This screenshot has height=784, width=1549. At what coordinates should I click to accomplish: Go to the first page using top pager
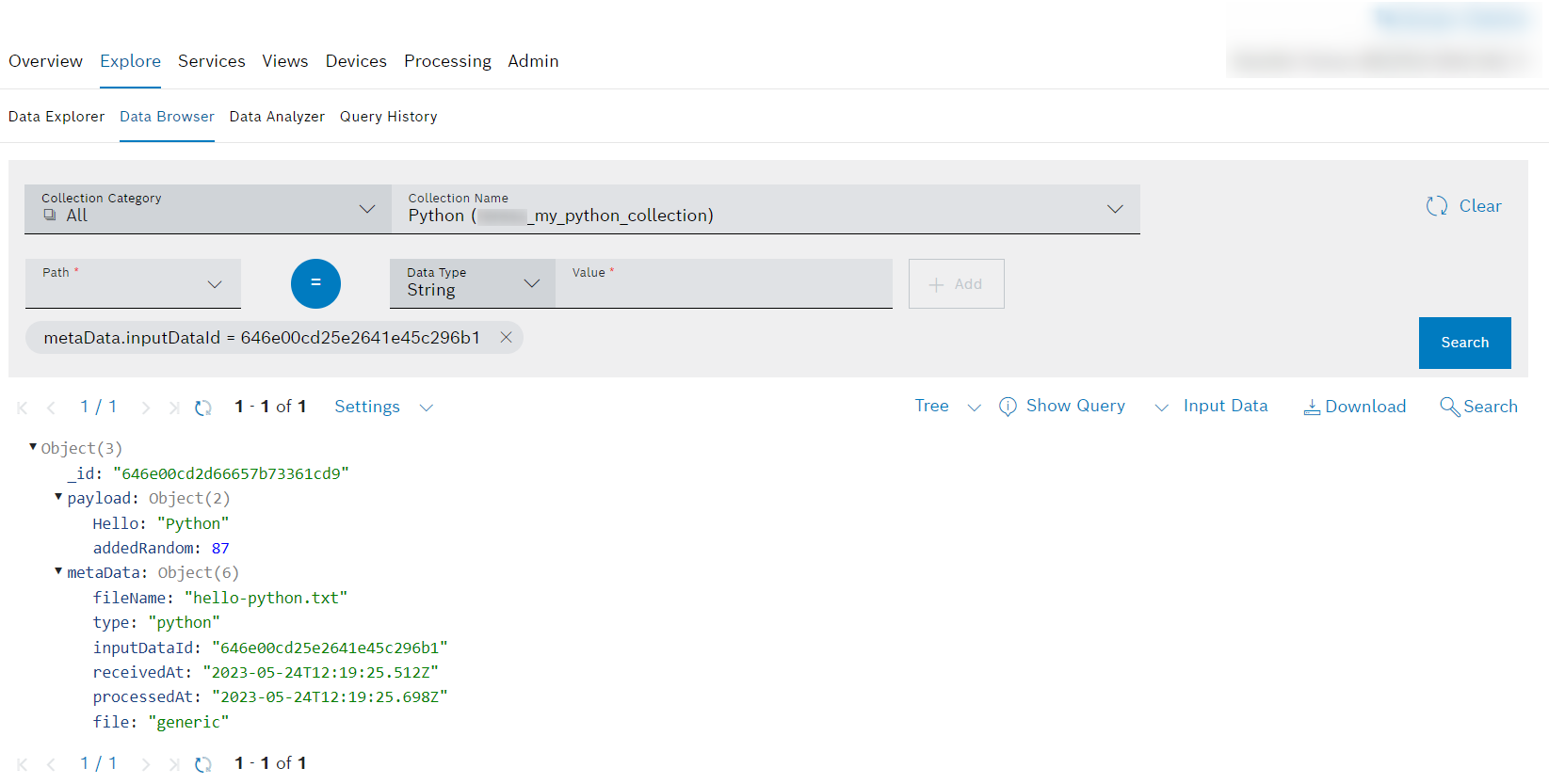point(23,408)
